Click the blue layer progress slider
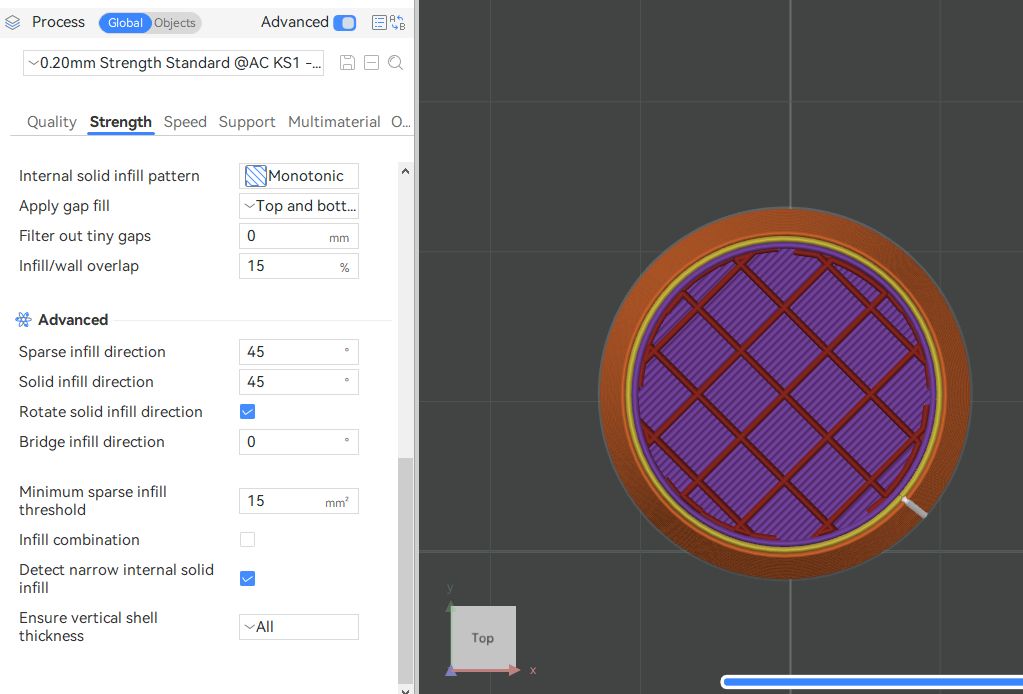Image resolution: width=1023 pixels, height=694 pixels. click(x=872, y=682)
